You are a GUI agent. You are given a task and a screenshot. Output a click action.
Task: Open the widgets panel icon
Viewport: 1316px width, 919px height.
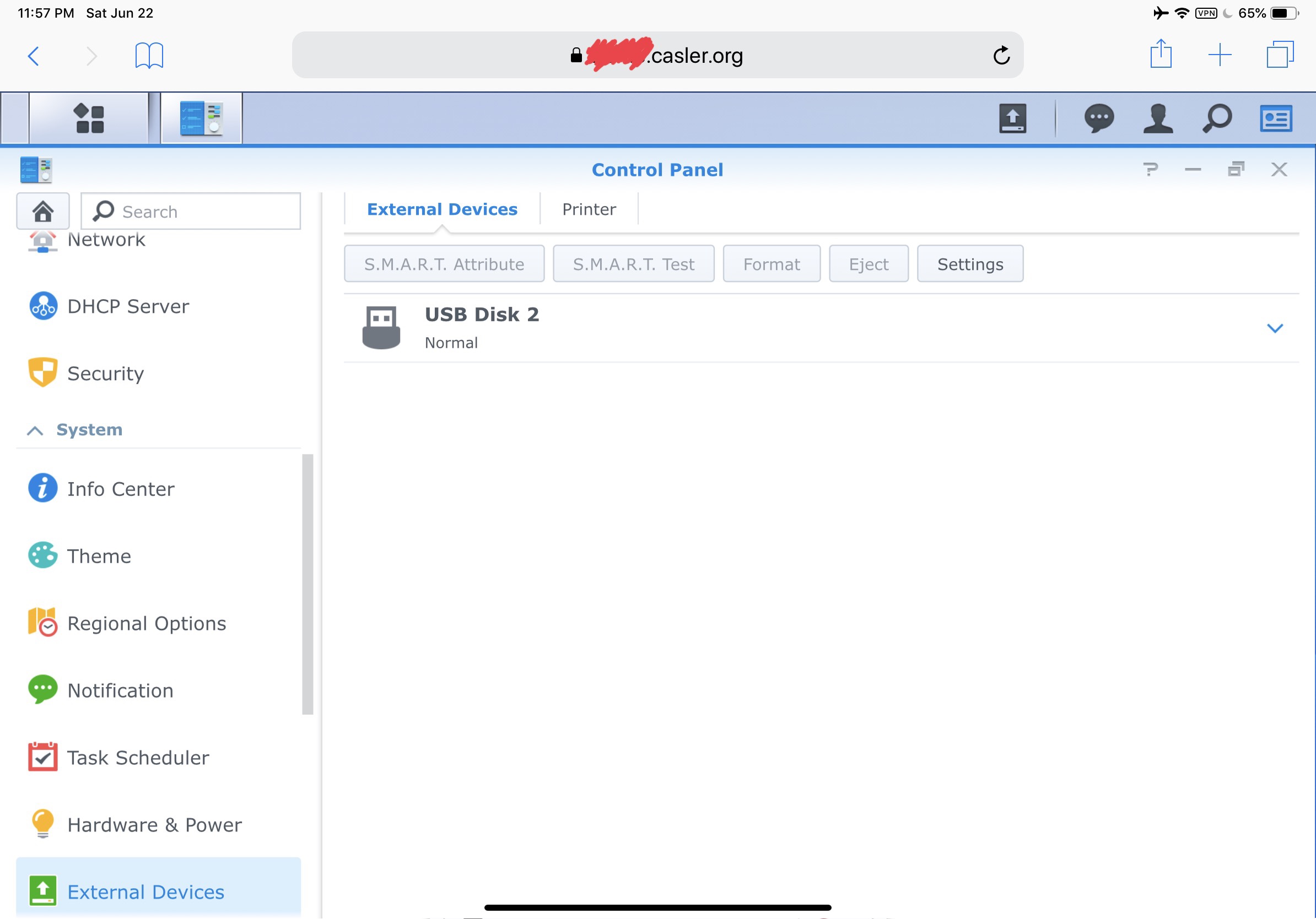(x=1275, y=118)
